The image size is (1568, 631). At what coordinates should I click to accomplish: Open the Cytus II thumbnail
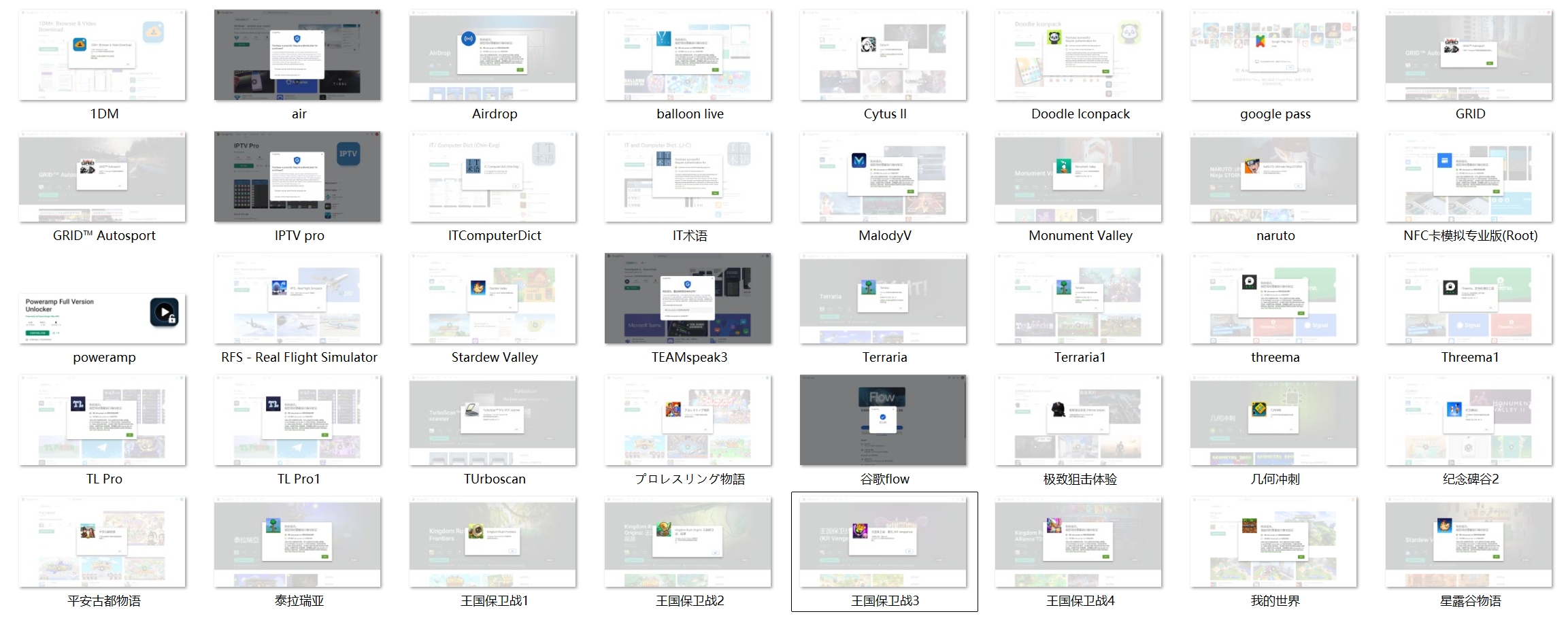tap(883, 55)
